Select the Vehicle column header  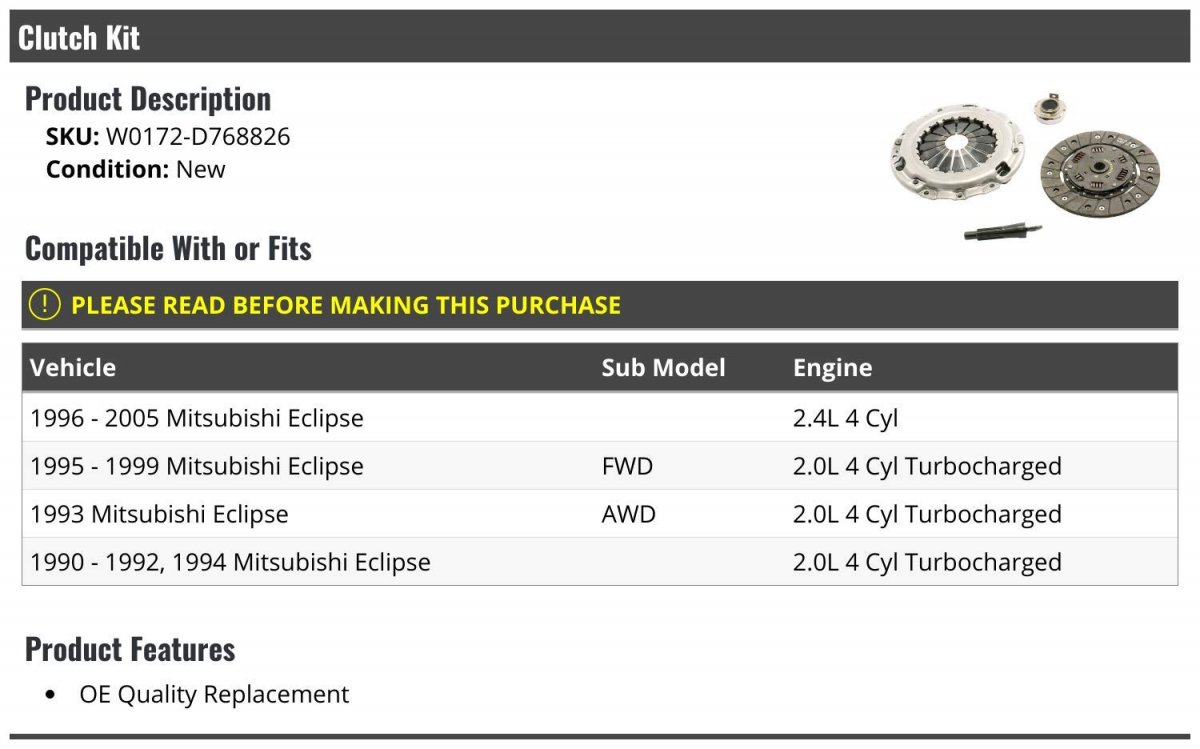(73, 368)
